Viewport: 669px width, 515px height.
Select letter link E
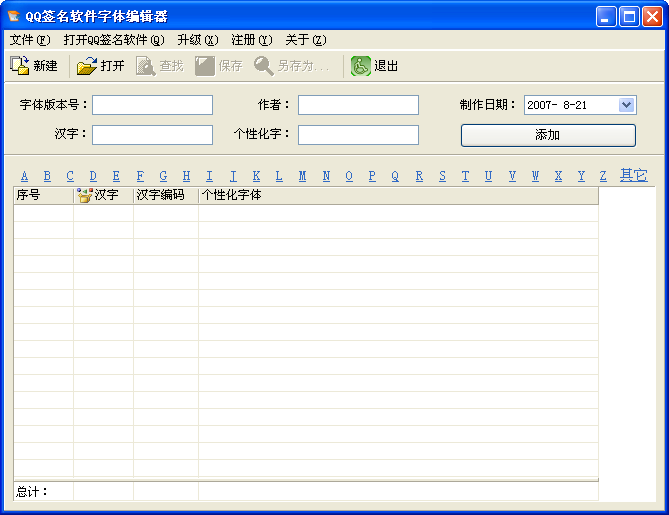[116, 176]
